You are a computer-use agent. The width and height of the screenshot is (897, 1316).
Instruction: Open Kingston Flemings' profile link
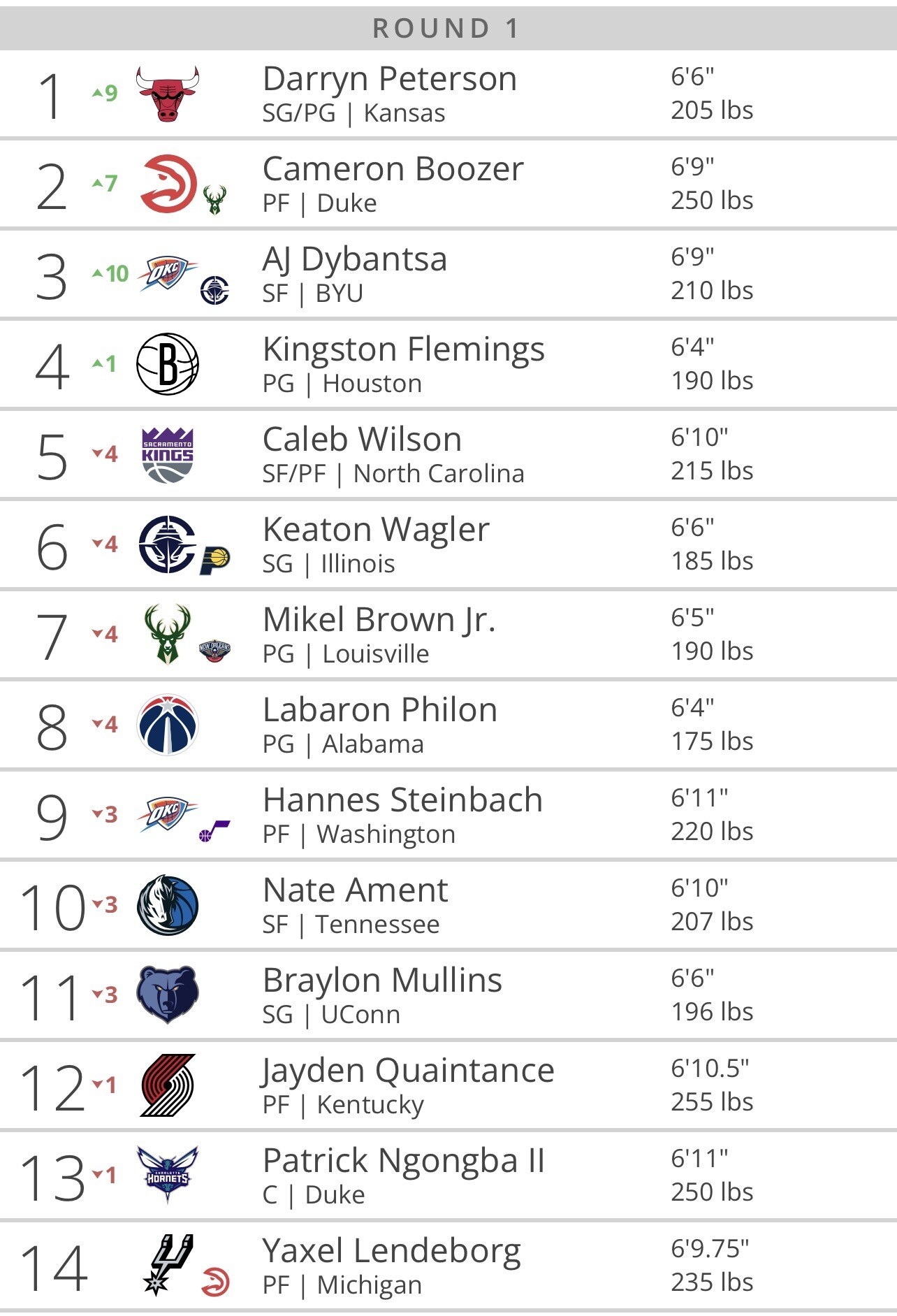pyautogui.click(x=403, y=349)
